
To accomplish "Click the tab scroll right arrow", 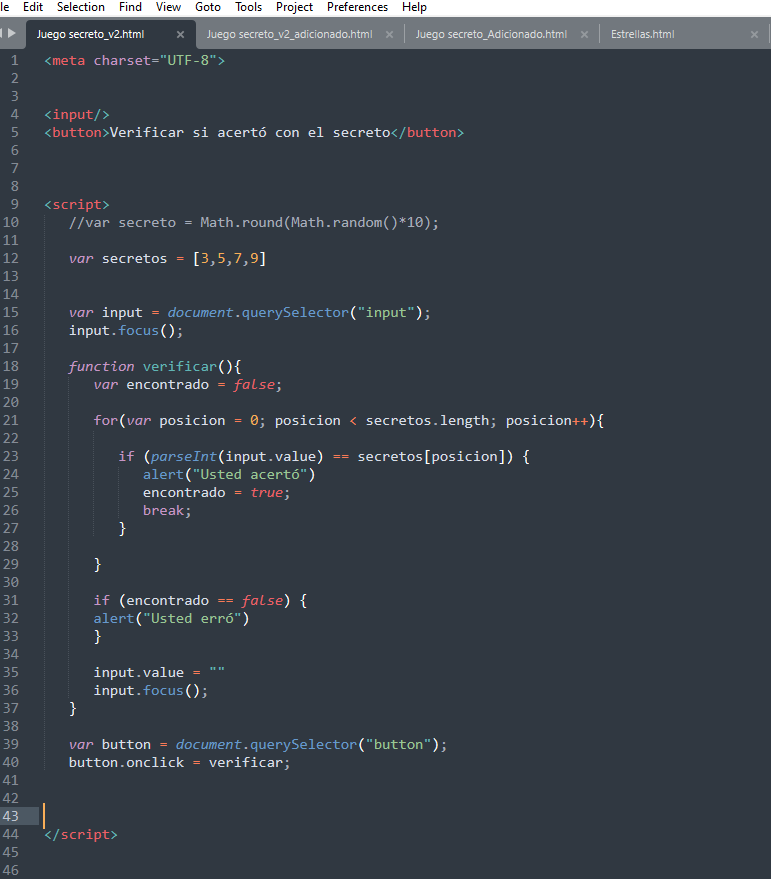I will (12, 33).
